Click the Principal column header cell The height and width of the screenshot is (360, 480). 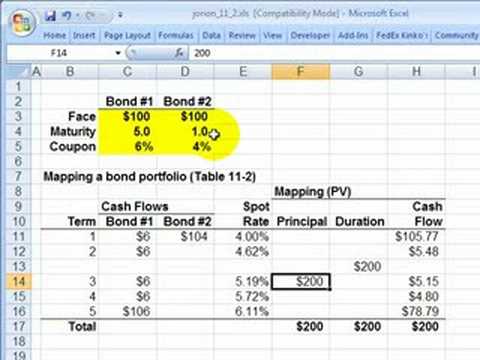coord(301,221)
